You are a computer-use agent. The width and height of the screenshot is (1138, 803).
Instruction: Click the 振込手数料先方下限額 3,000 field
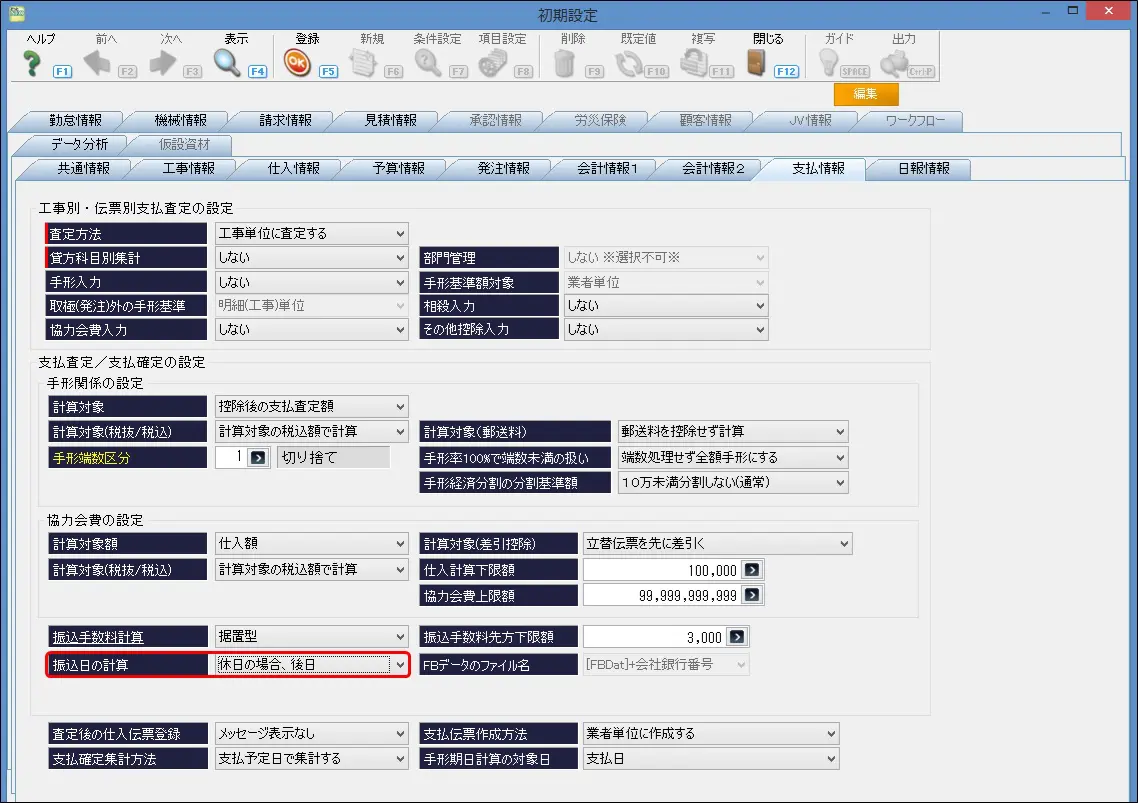click(655, 637)
